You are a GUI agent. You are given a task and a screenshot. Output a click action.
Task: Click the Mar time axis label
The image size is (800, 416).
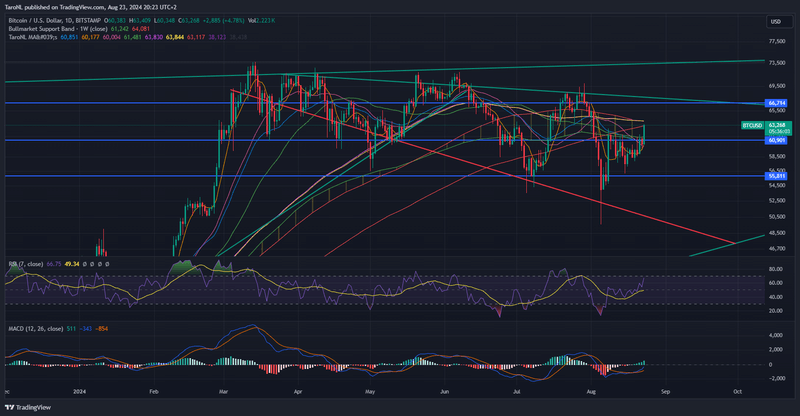[x=223, y=392]
